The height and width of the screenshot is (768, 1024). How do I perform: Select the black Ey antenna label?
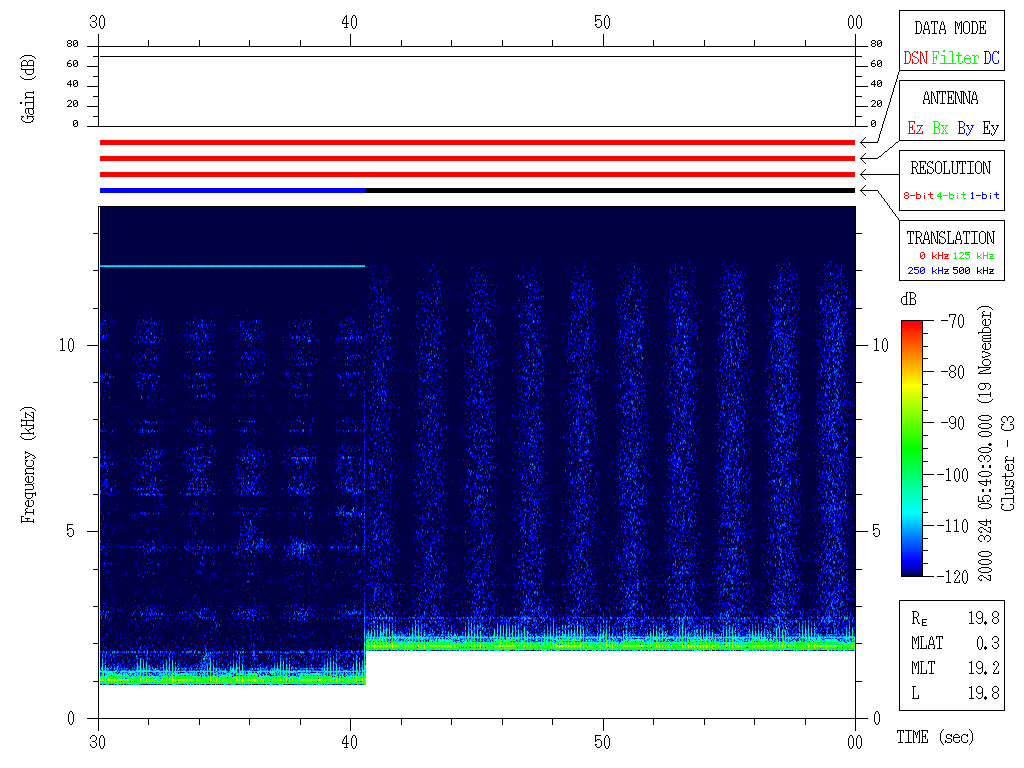990,128
